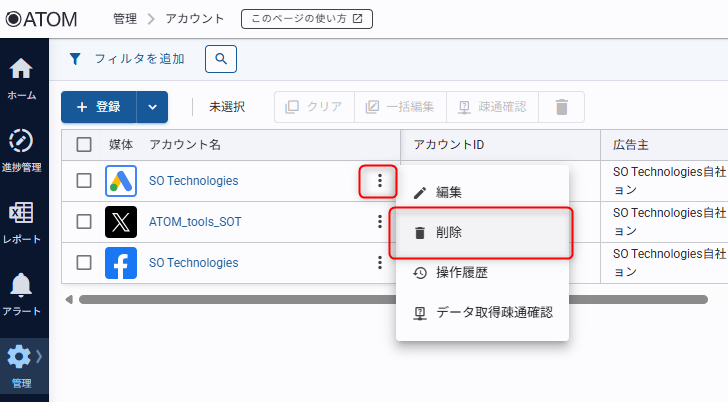Screen dimensions: 728x402
Task: Click the Google Ads media icon
Action: 121,181
